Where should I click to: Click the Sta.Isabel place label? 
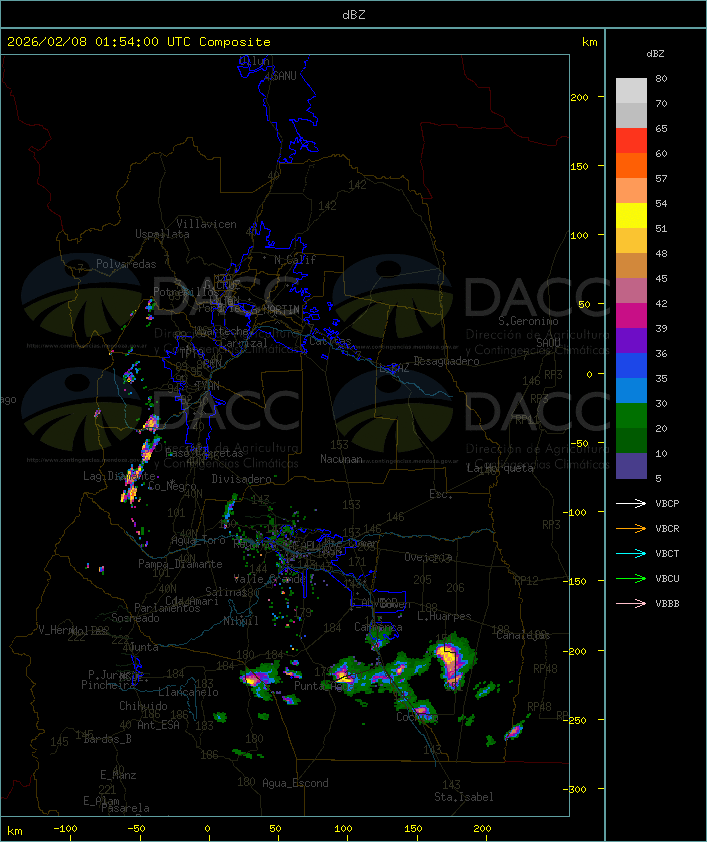coord(464,797)
